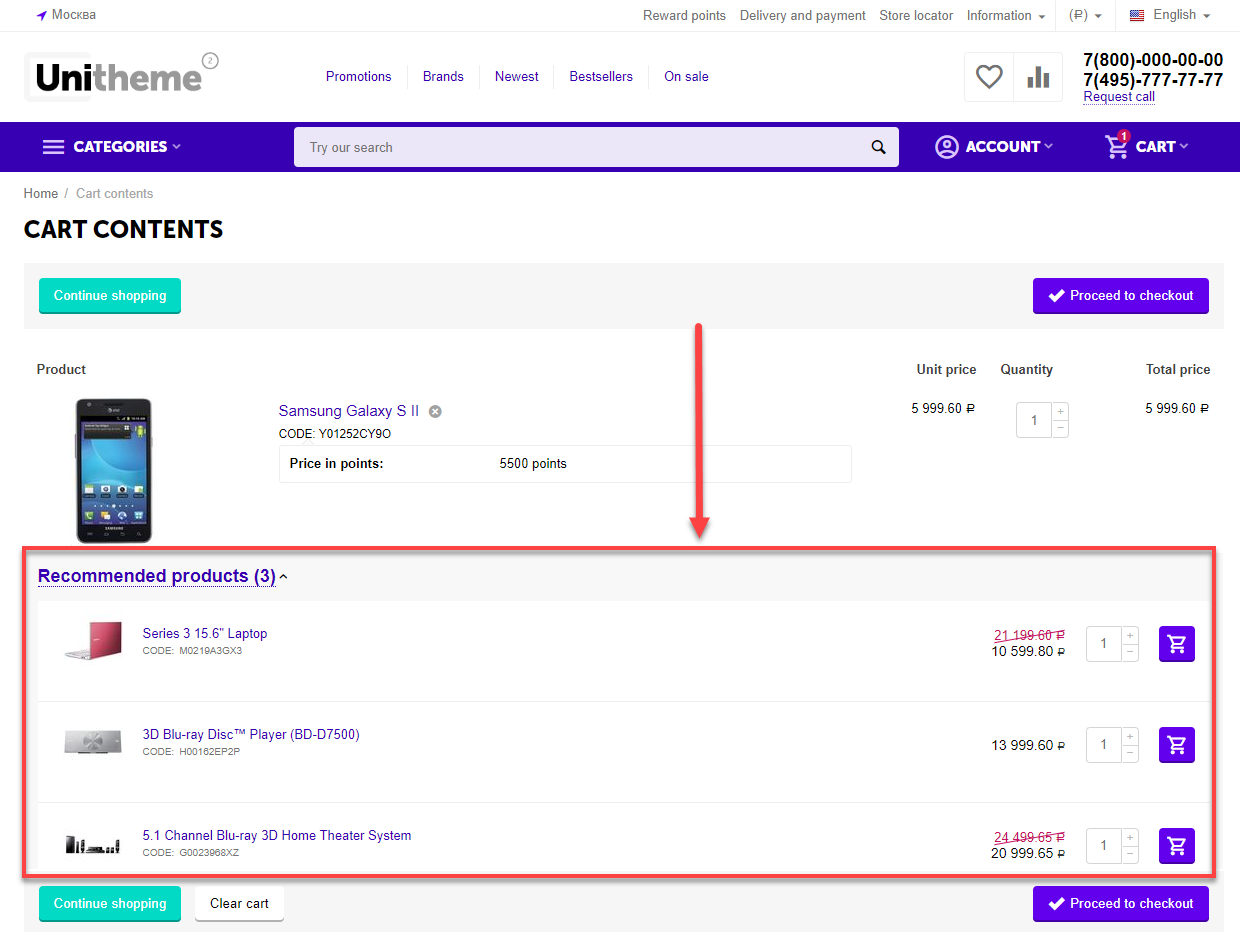Open Store locator link
The width and height of the screenshot is (1240, 932).
[916, 16]
